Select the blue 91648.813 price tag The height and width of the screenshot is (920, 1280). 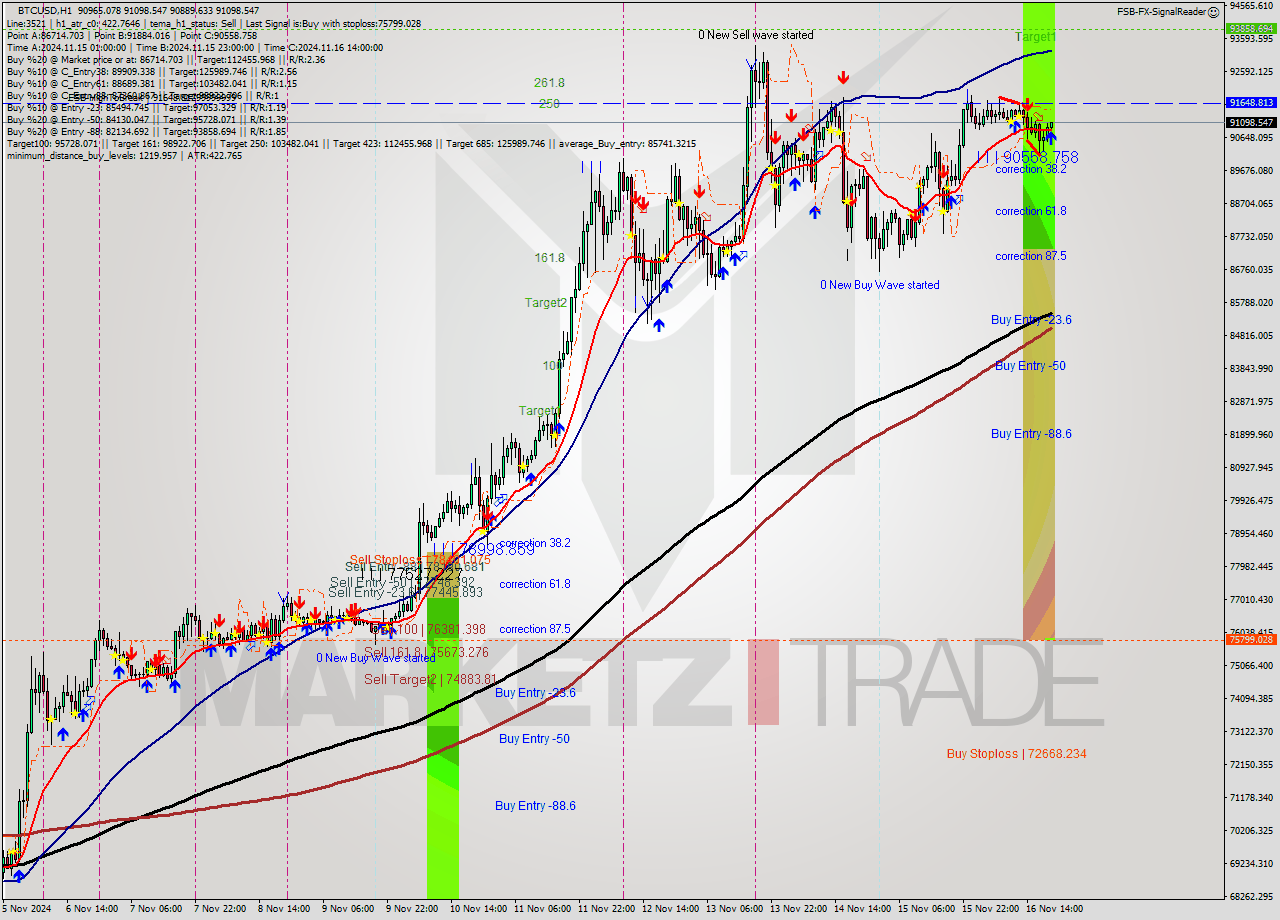[x=1251, y=103]
